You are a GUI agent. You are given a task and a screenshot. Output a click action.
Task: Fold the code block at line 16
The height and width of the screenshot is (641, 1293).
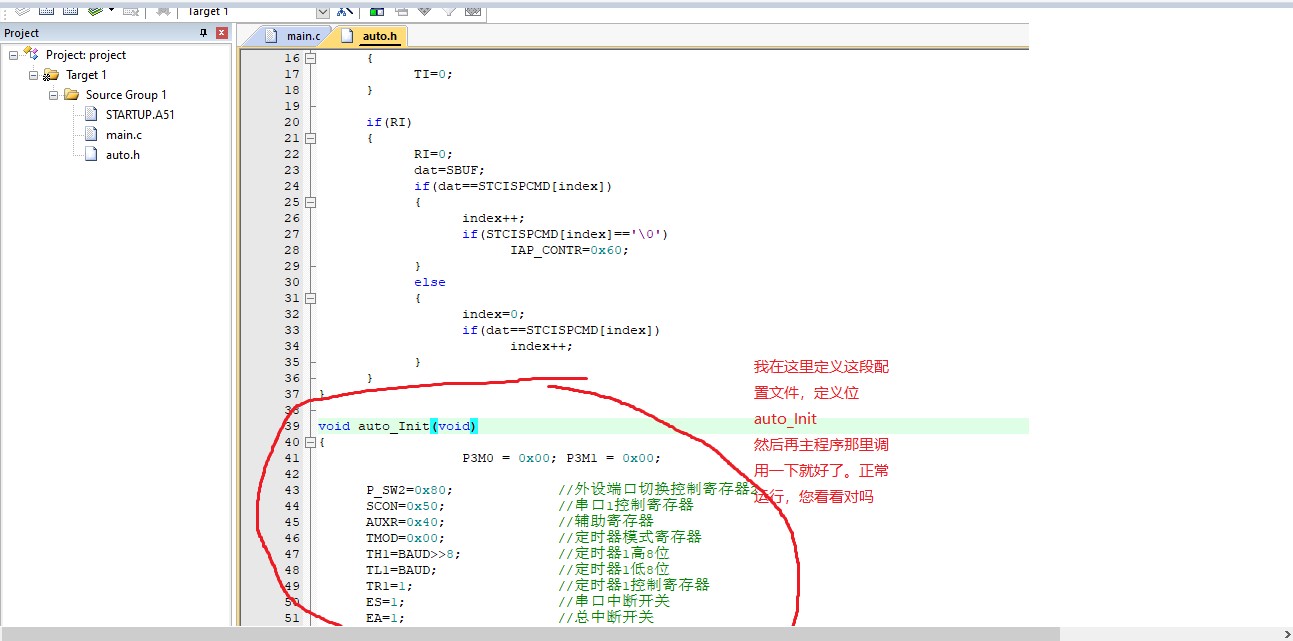[x=310, y=58]
